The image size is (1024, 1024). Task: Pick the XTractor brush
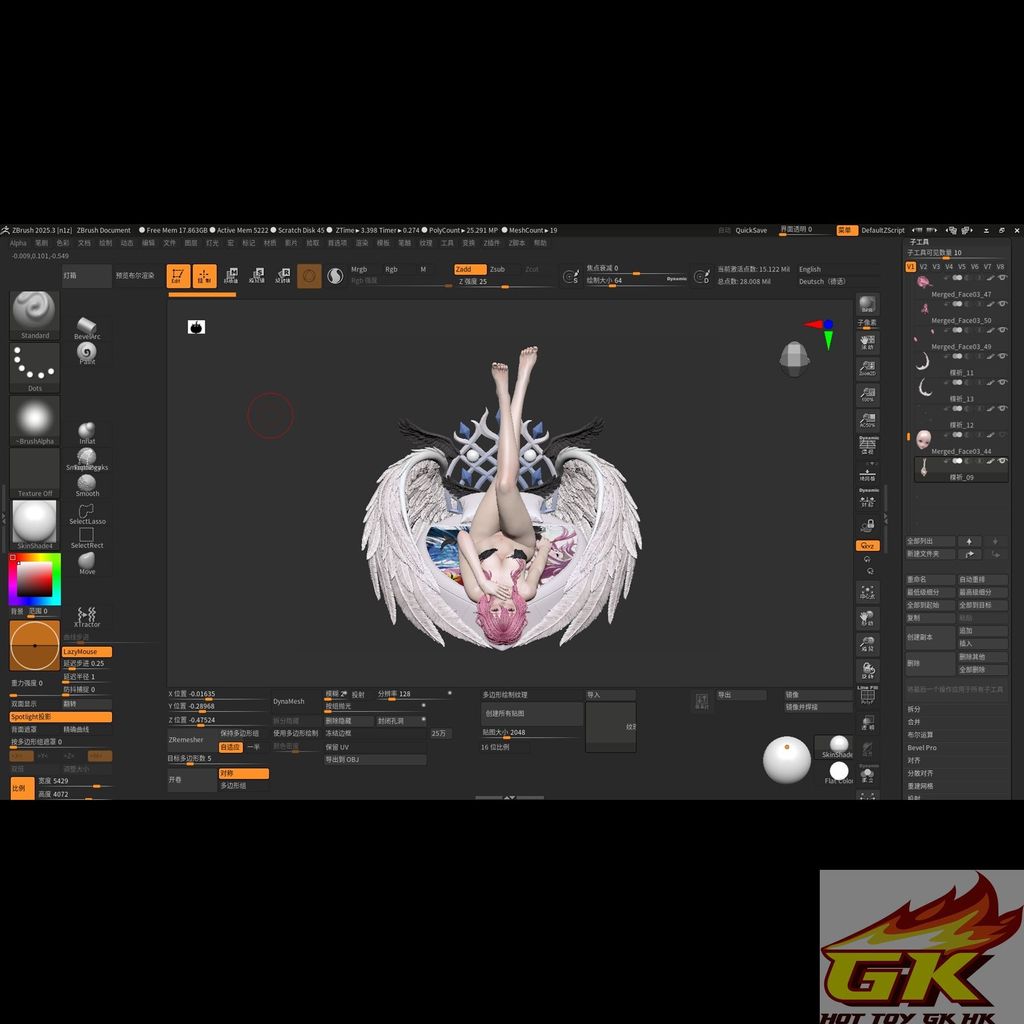coord(87,617)
